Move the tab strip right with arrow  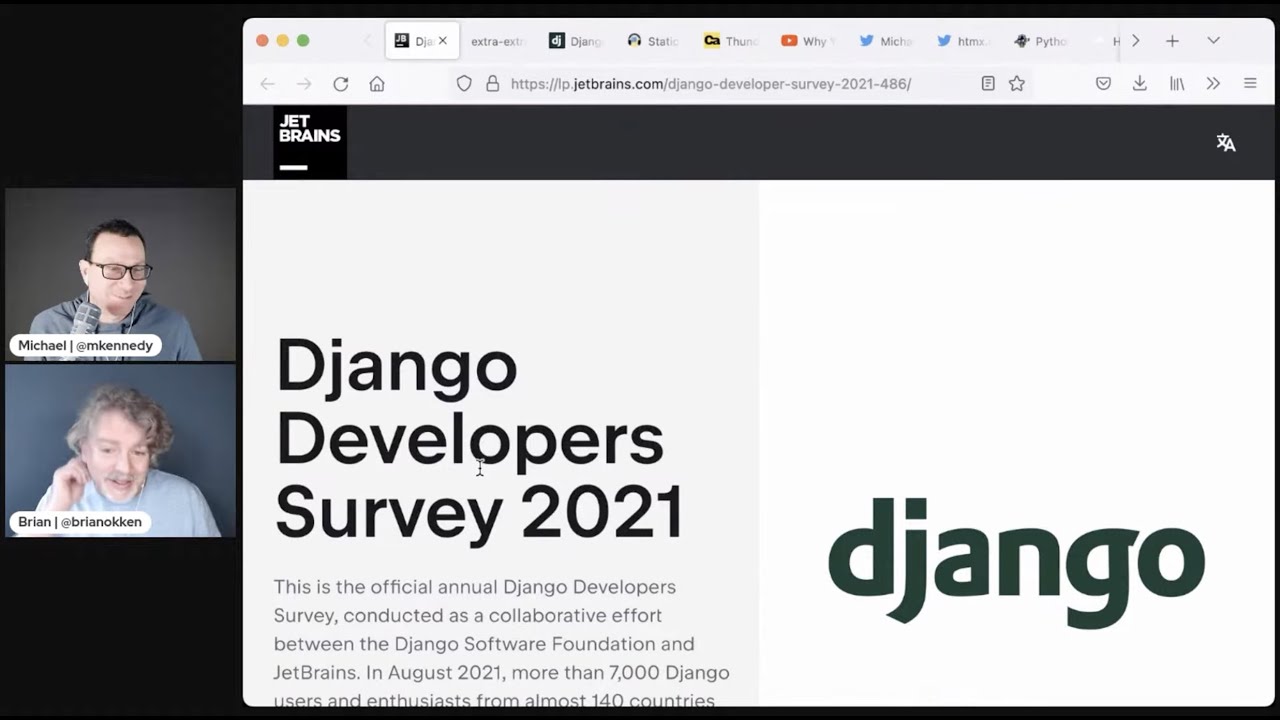pos(1135,41)
